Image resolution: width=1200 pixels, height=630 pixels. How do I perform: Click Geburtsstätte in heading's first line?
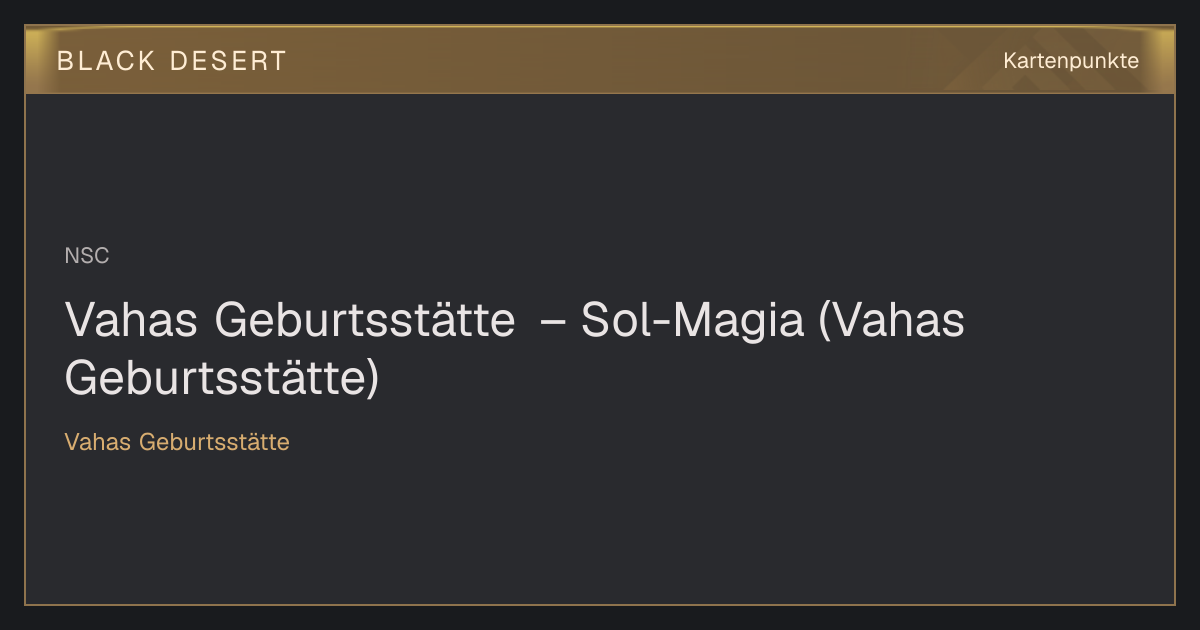click(x=365, y=321)
